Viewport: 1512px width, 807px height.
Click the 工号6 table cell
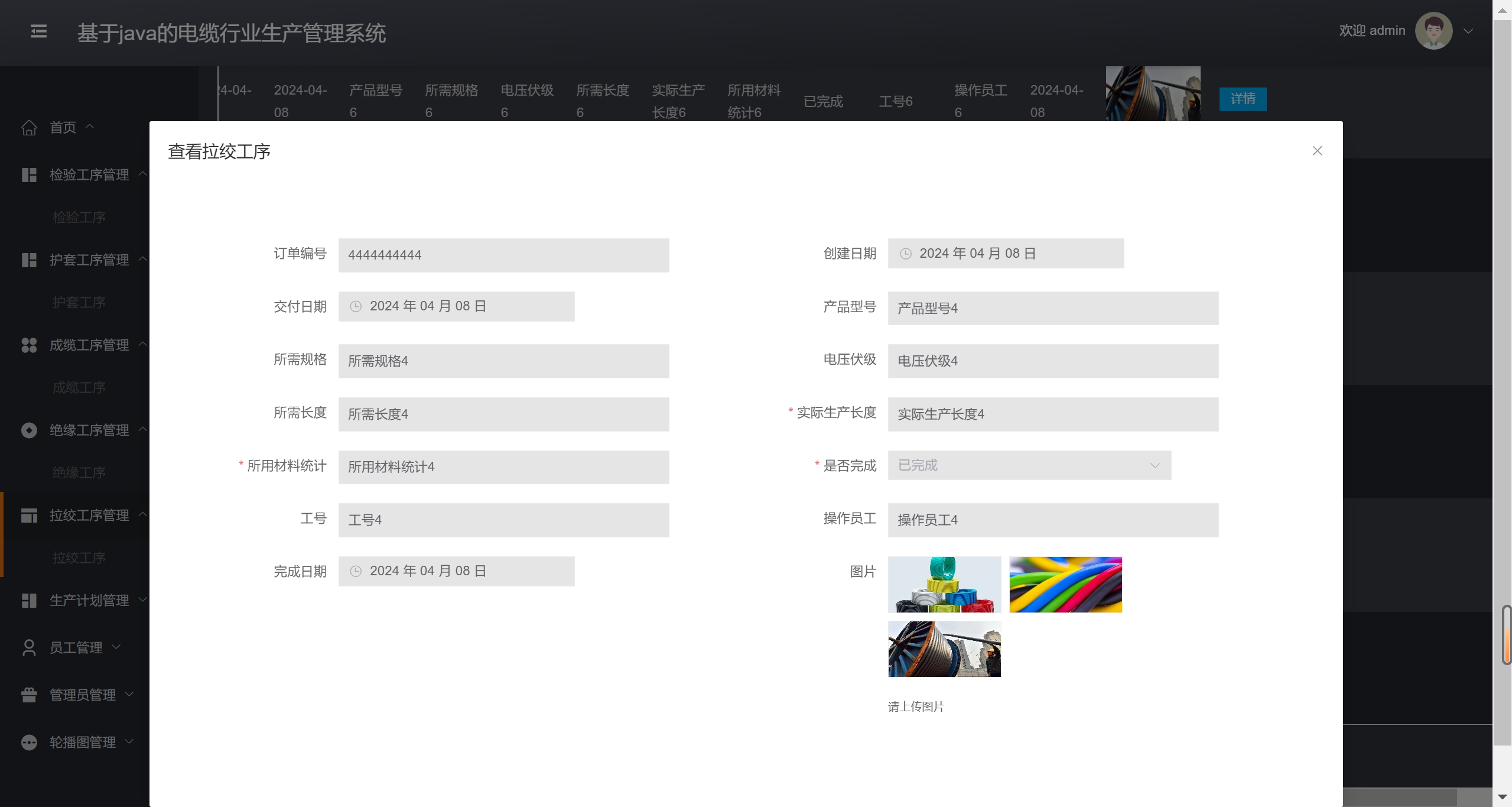(x=896, y=101)
